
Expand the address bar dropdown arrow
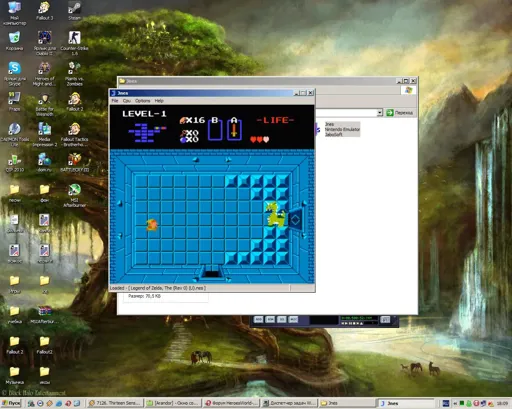tap(380, 113)
